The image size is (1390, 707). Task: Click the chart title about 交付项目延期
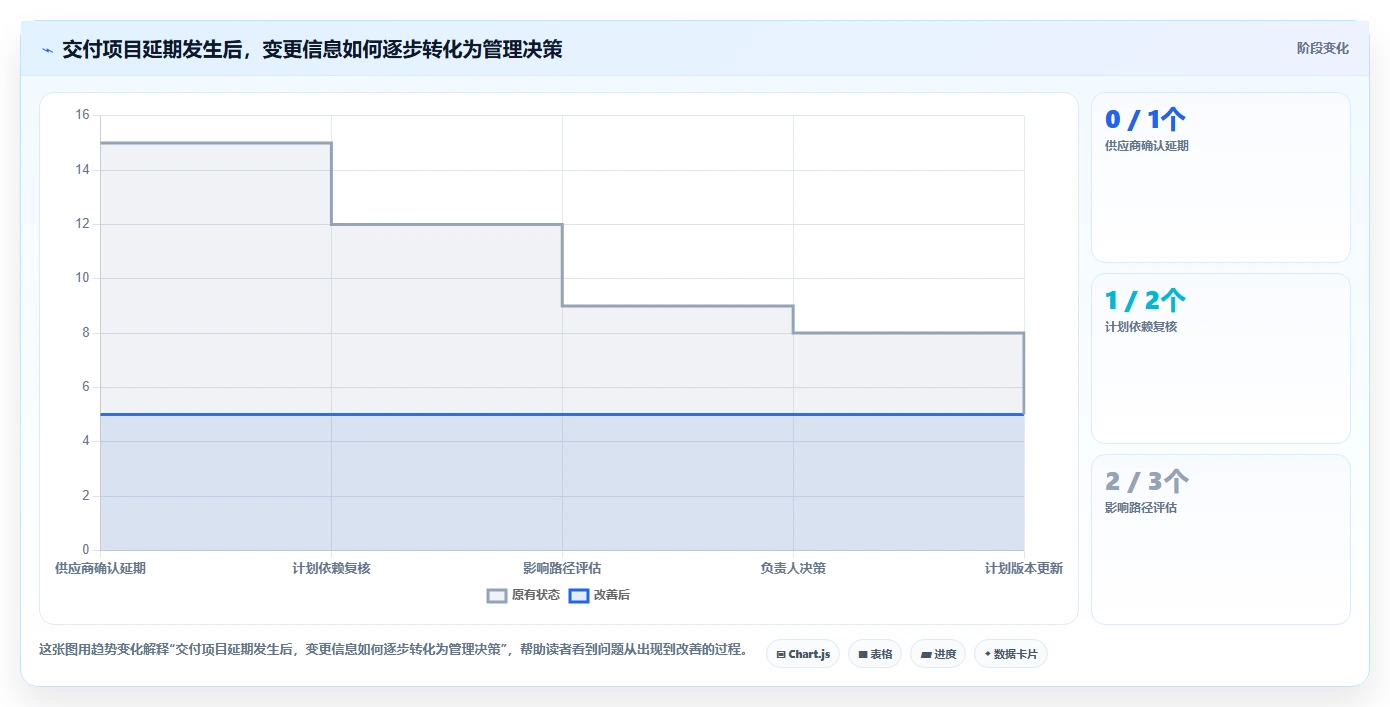[312, 49]
